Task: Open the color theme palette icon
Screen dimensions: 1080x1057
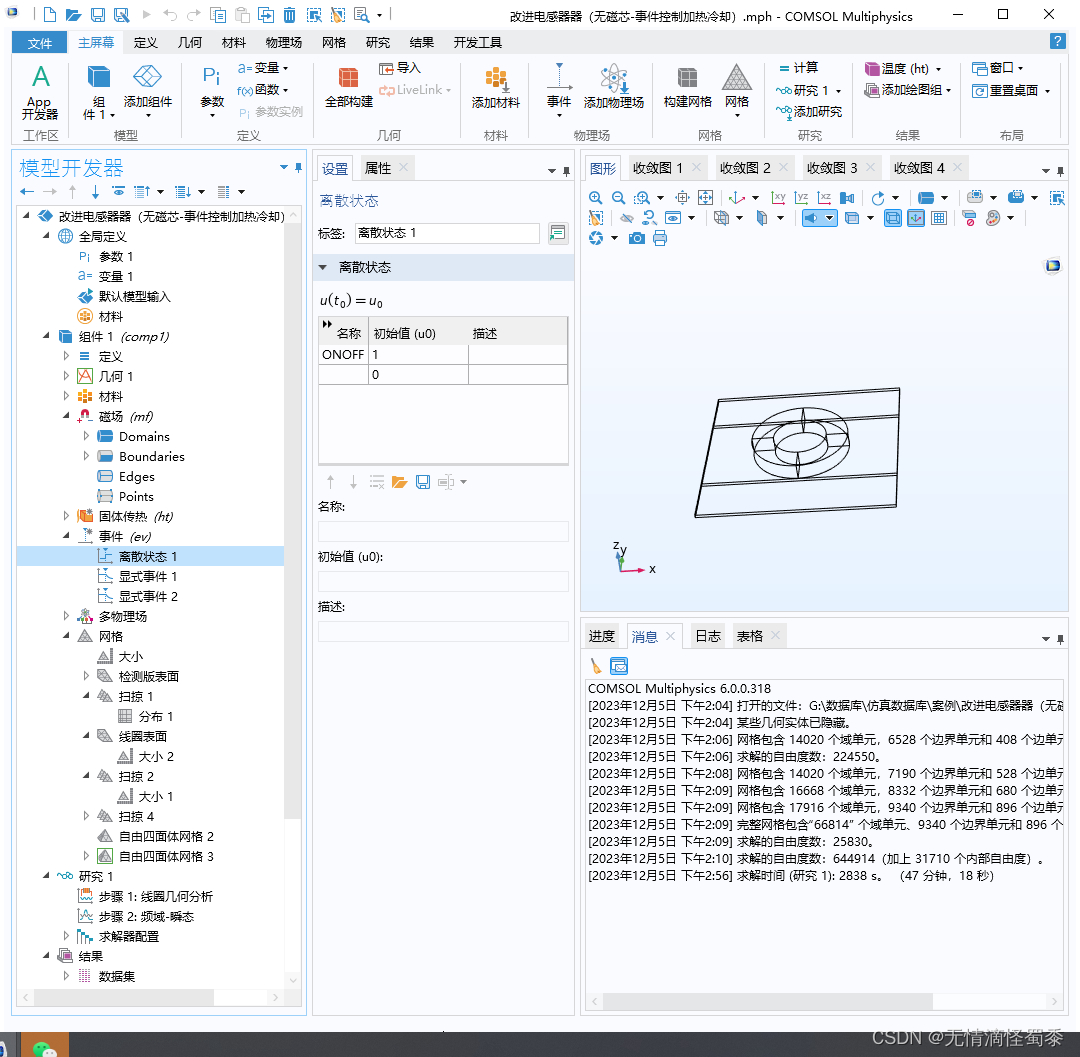Action: click(993, 218)
